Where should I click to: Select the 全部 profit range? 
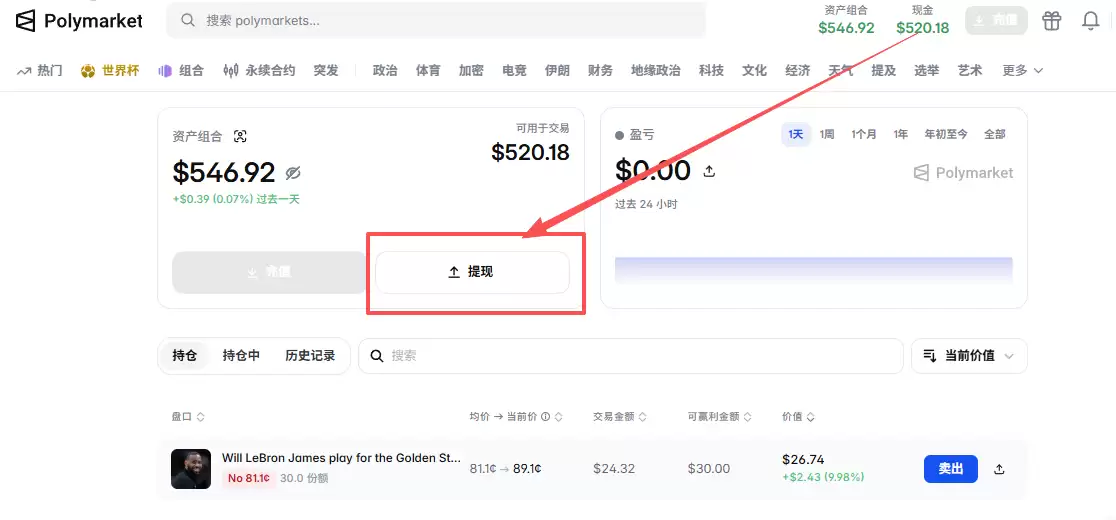click(x=995, y=134)
